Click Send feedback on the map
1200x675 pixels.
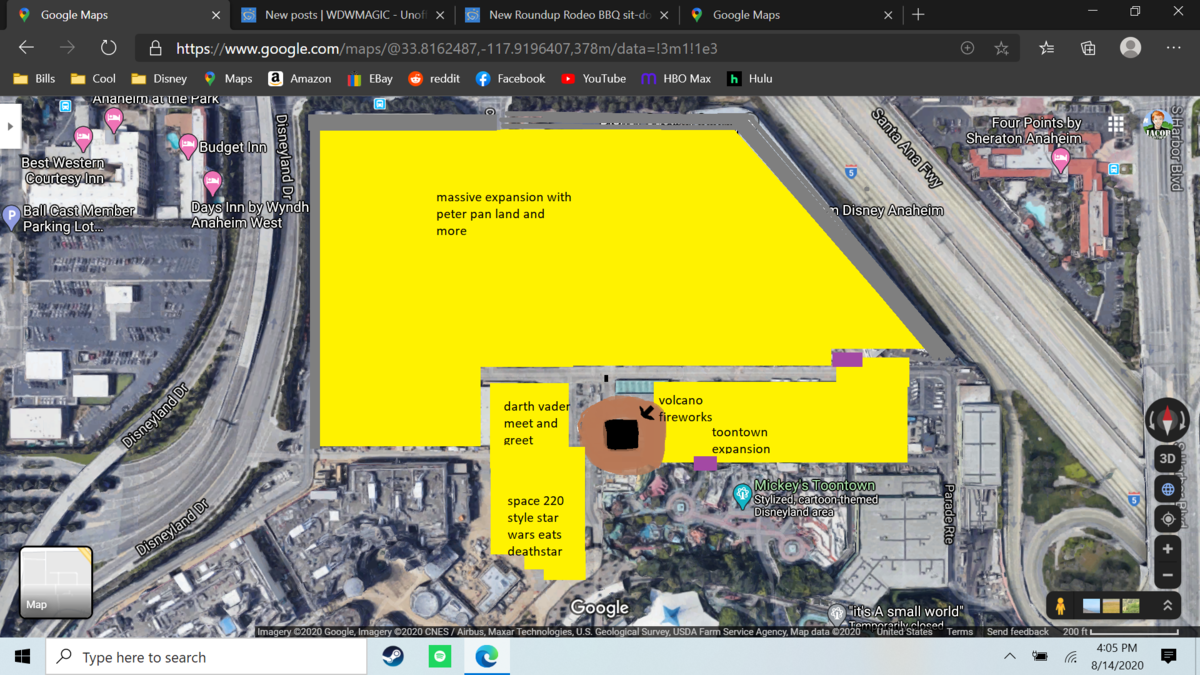[1018, 632]
